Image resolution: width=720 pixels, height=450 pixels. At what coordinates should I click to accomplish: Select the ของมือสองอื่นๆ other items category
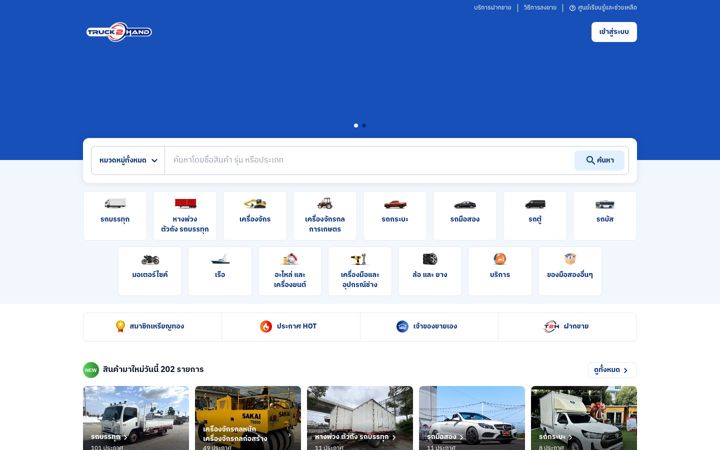570,271
